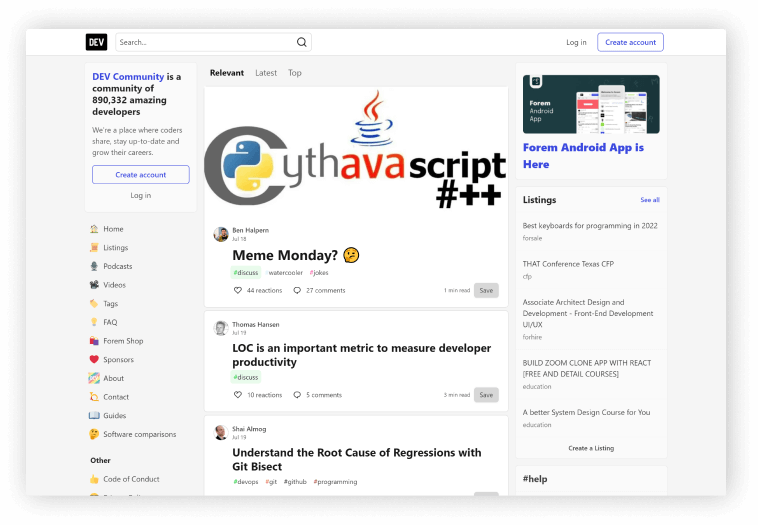Click the #programming tag

(335, 482)
